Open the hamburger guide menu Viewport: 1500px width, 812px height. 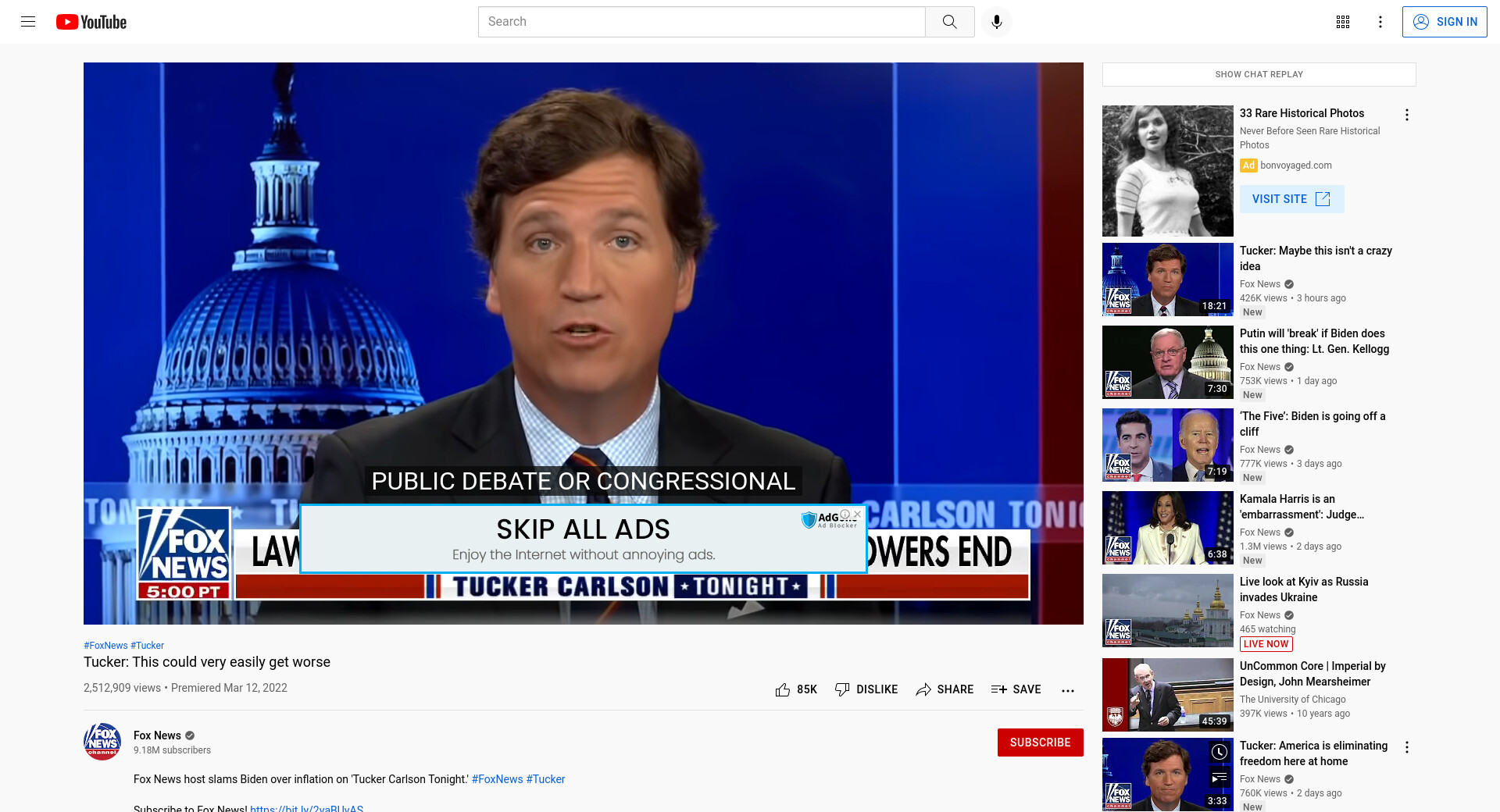[x=28, y=22]
